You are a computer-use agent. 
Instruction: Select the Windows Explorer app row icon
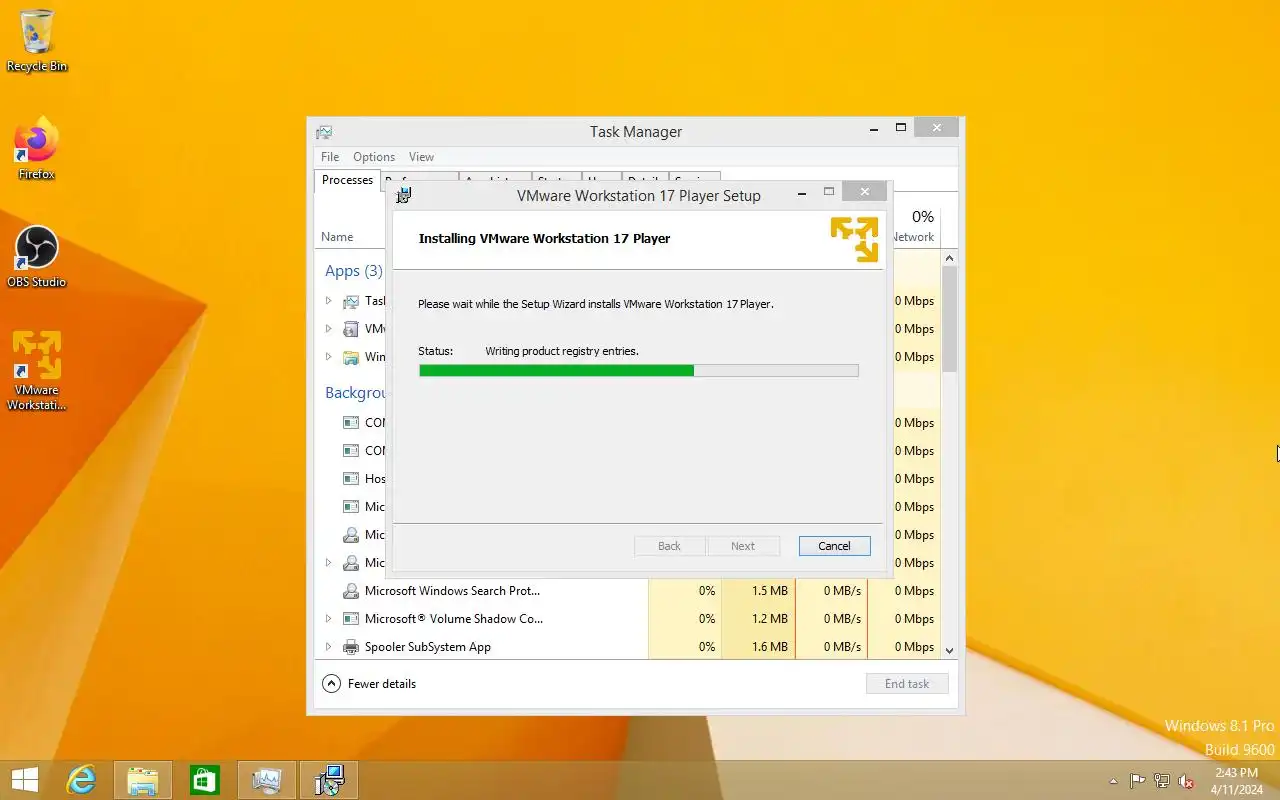click(x=351, y=357)
